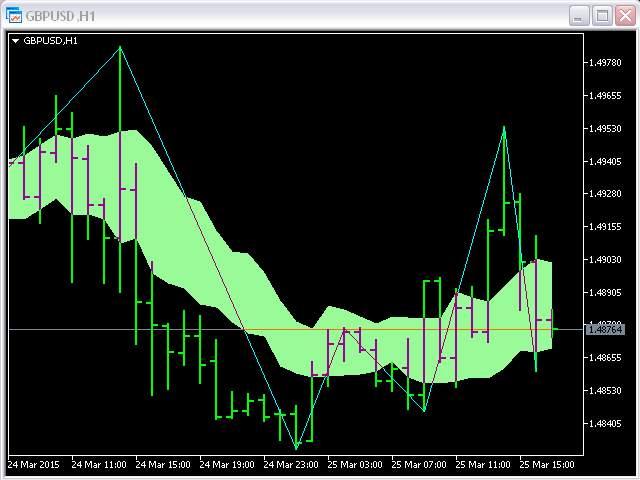Close the GBPUSD chart window
Viewport: 640px width, 480px height.
coord(625,15)
